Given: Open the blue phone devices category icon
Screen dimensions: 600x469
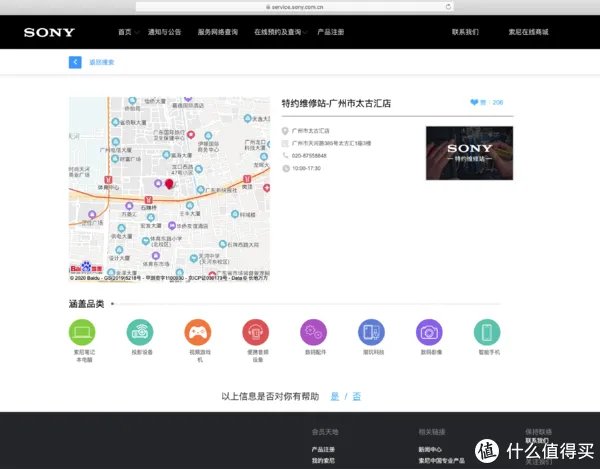Looking at the screenshot, I should point(372,332).
